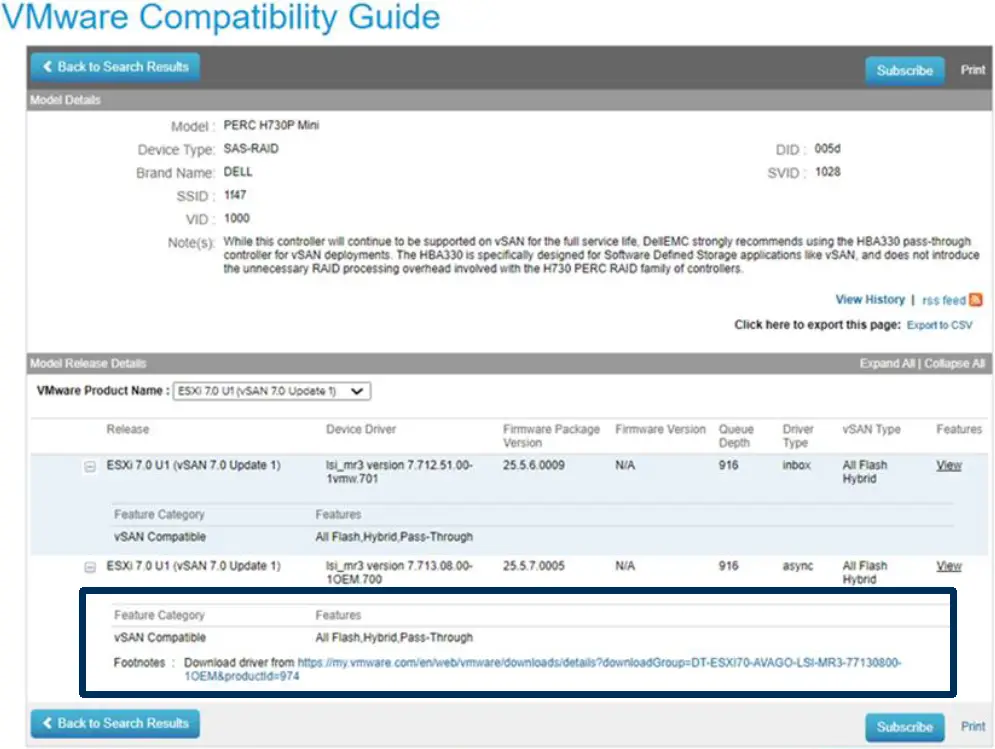Click the VID value 1000

(x=237, y=218)
